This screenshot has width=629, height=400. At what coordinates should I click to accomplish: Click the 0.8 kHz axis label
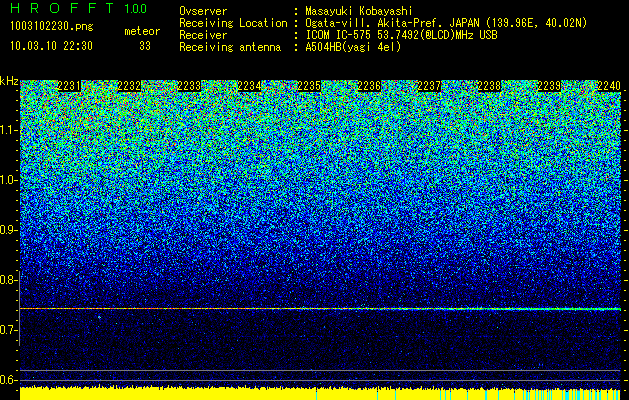pyautogui.click(x=9, y=280)
